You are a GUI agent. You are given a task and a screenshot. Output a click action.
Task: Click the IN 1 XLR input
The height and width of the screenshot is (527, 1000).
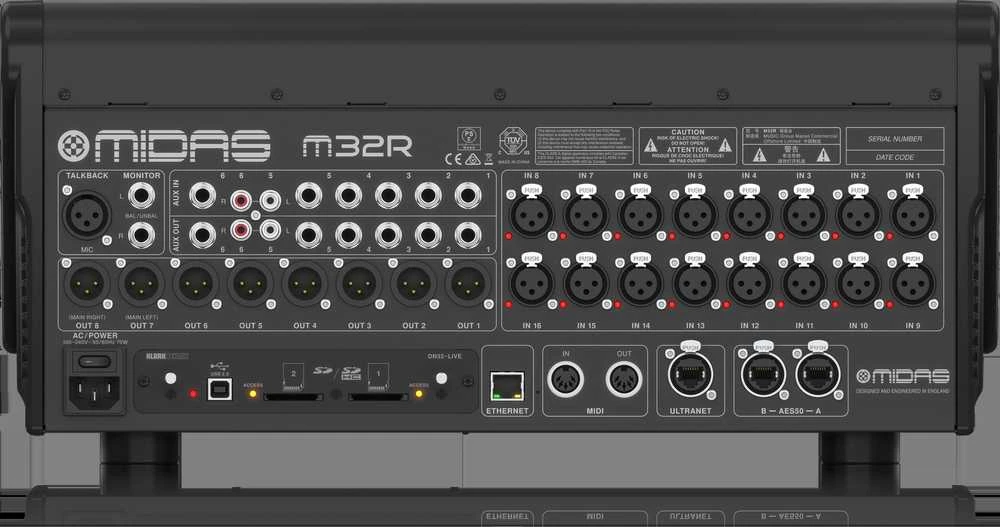pyautogui.click(x=913, y=216)
